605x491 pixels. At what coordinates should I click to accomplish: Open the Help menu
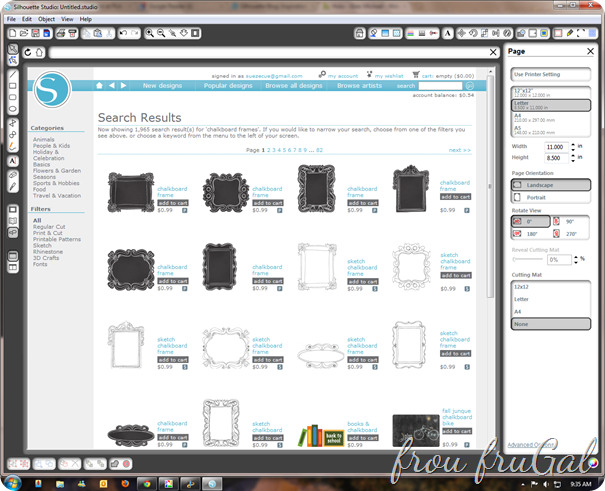[x=86, y=19]
